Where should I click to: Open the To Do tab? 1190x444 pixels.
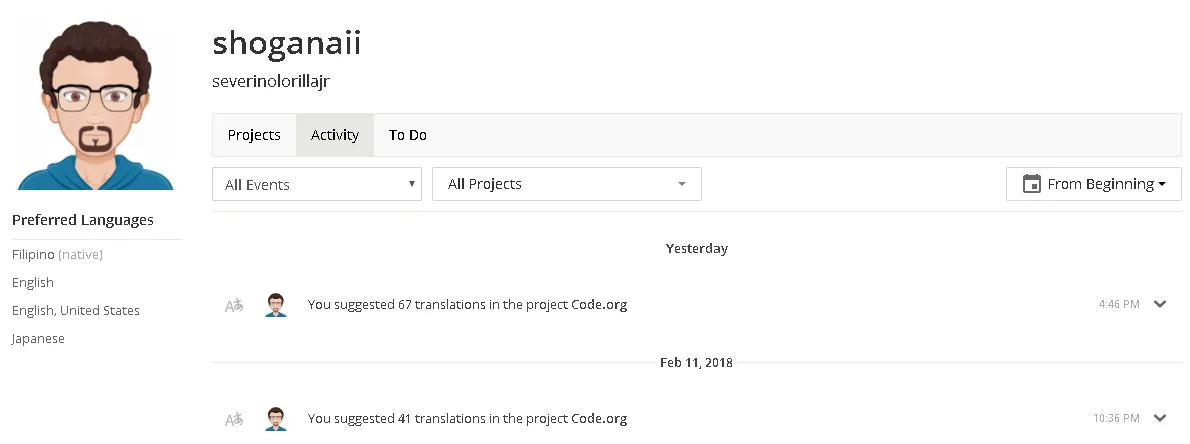tap(408, 135)
